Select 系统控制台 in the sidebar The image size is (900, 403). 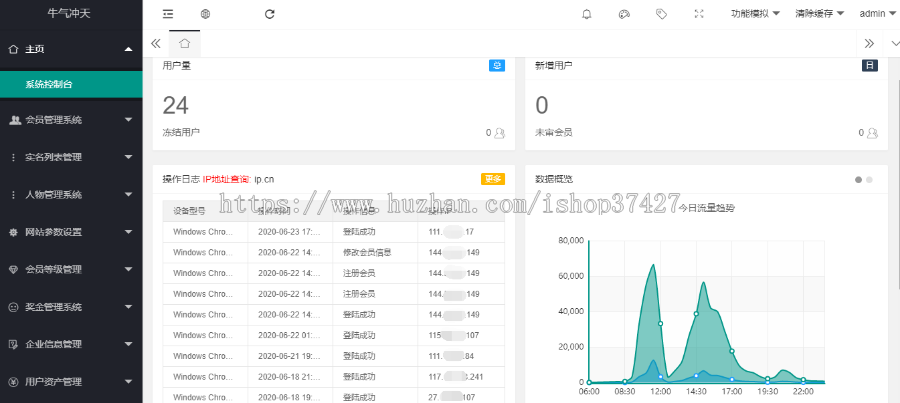(70, 85)
